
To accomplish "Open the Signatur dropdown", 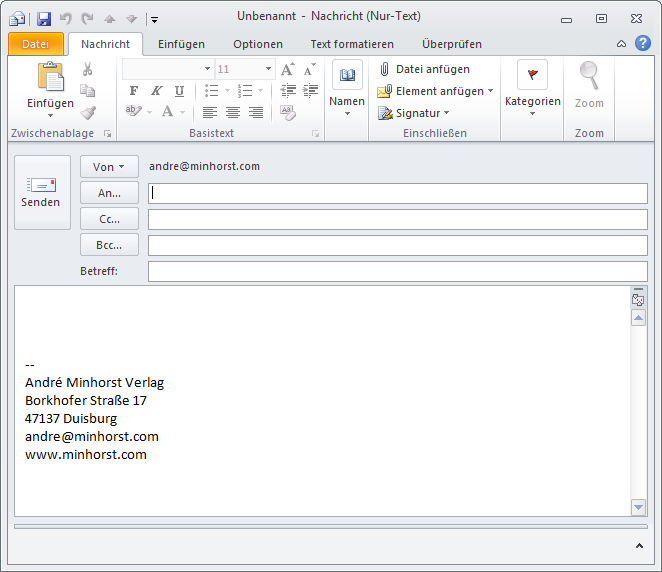I will pyautogui.click(x=414, y=113).
